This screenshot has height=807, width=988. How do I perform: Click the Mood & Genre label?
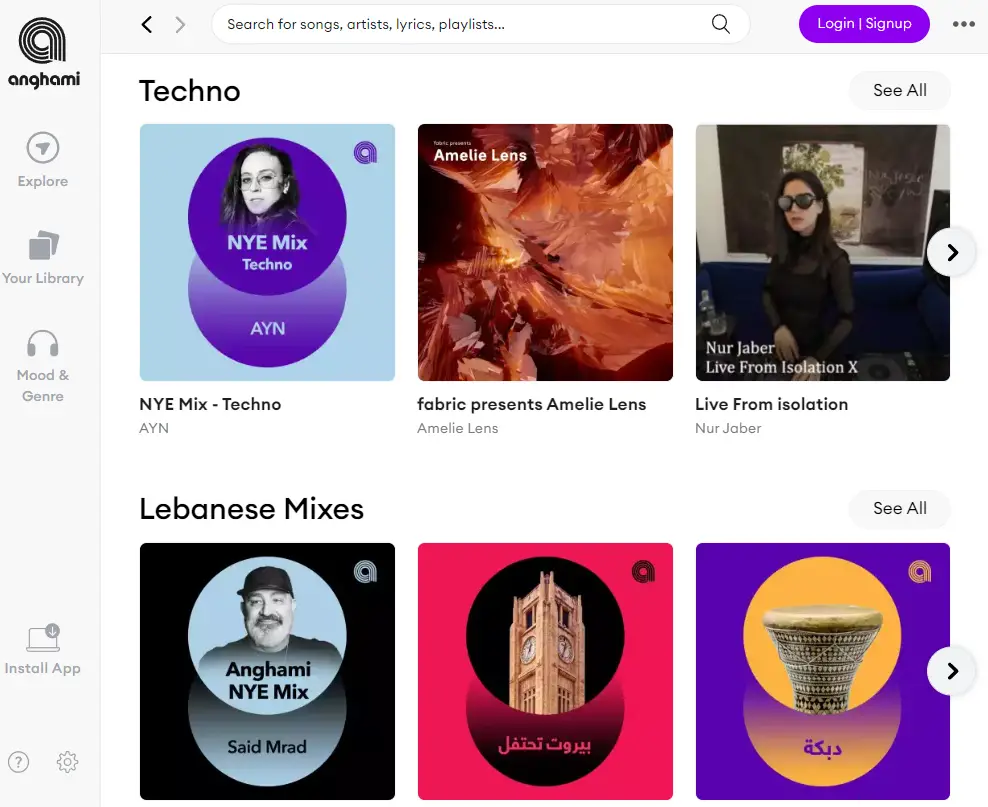(x=43, y=386)
